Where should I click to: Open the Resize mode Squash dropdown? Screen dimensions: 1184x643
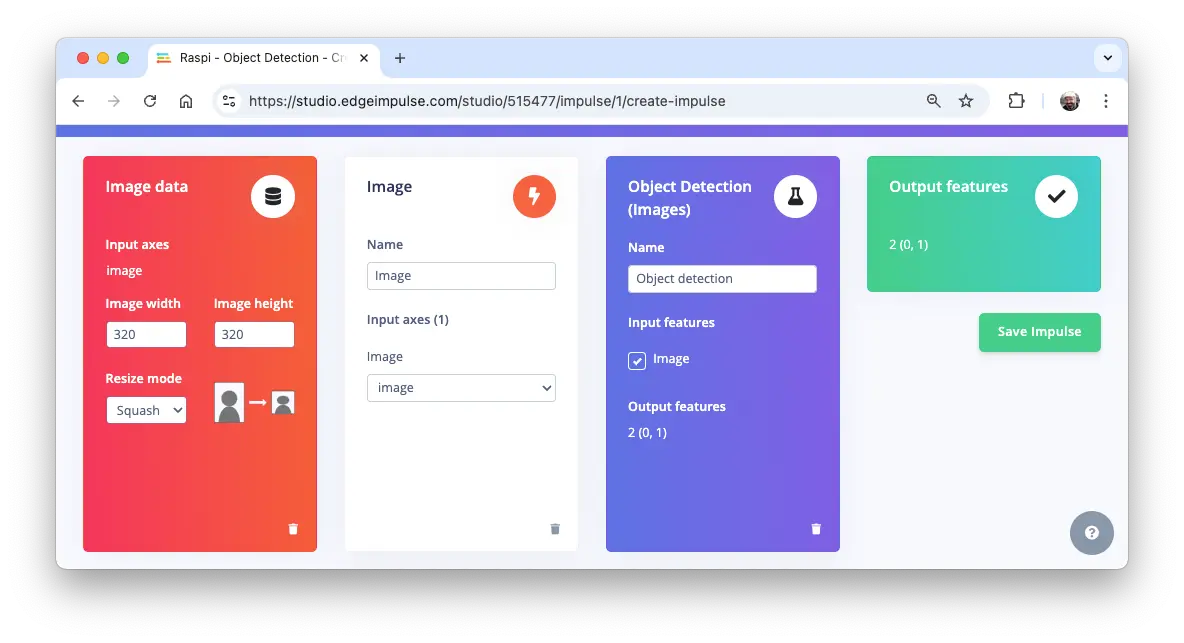point(146,410)
